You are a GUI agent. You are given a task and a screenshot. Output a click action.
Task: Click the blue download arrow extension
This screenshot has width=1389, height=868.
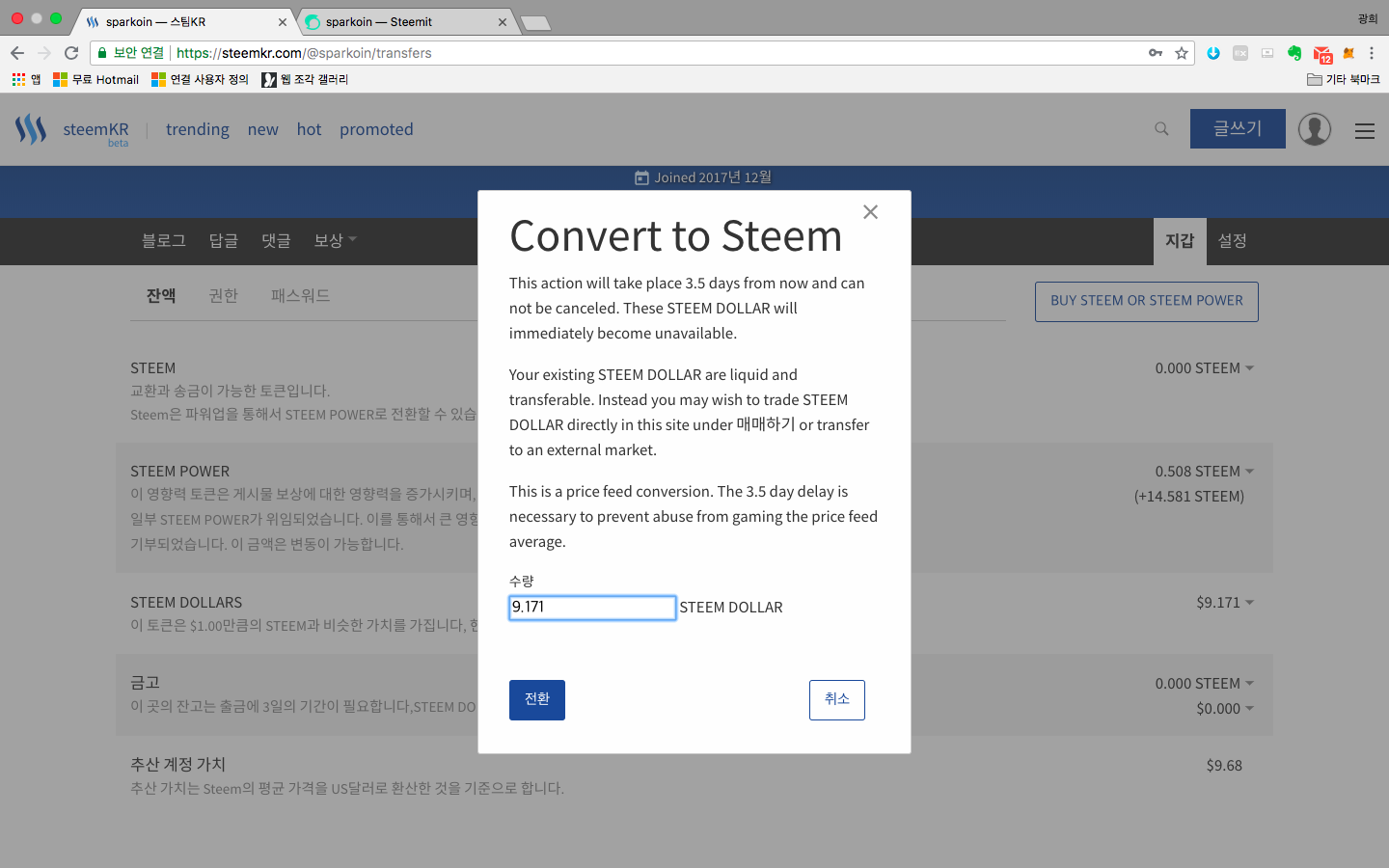tap(1213, 53)
